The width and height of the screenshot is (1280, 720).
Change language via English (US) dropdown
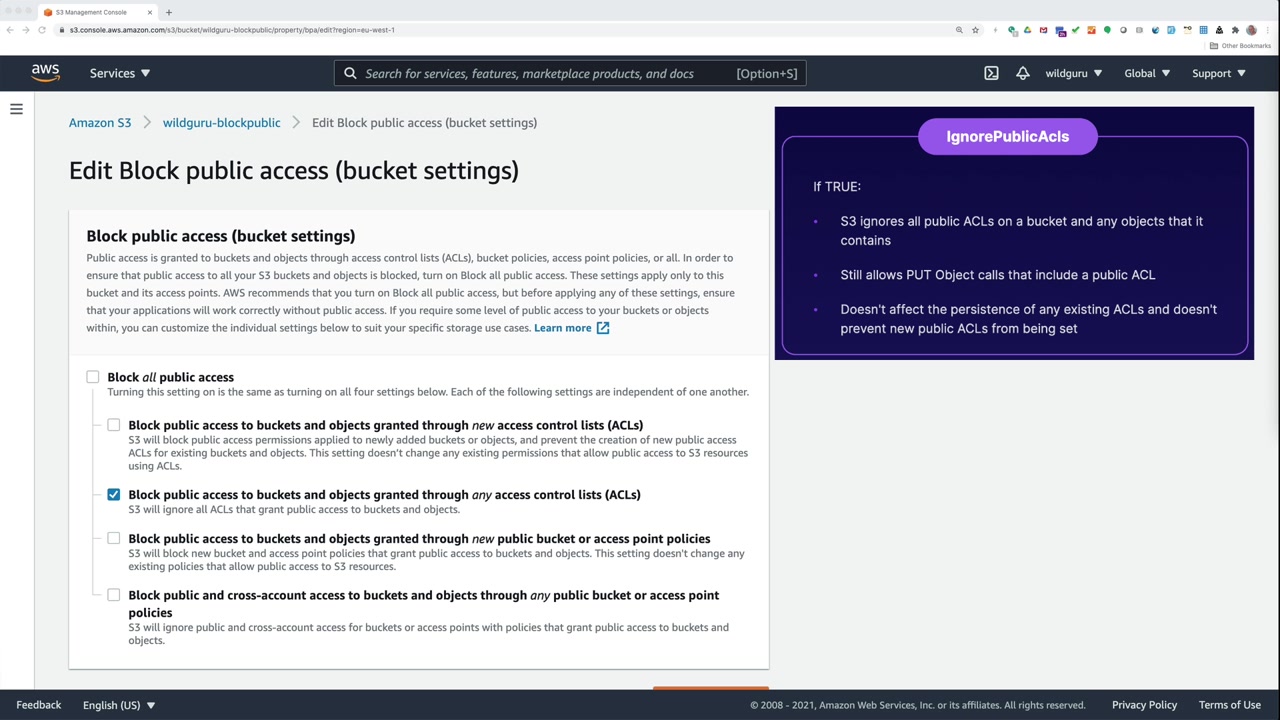pyautogui.click(x=119, y=705)
